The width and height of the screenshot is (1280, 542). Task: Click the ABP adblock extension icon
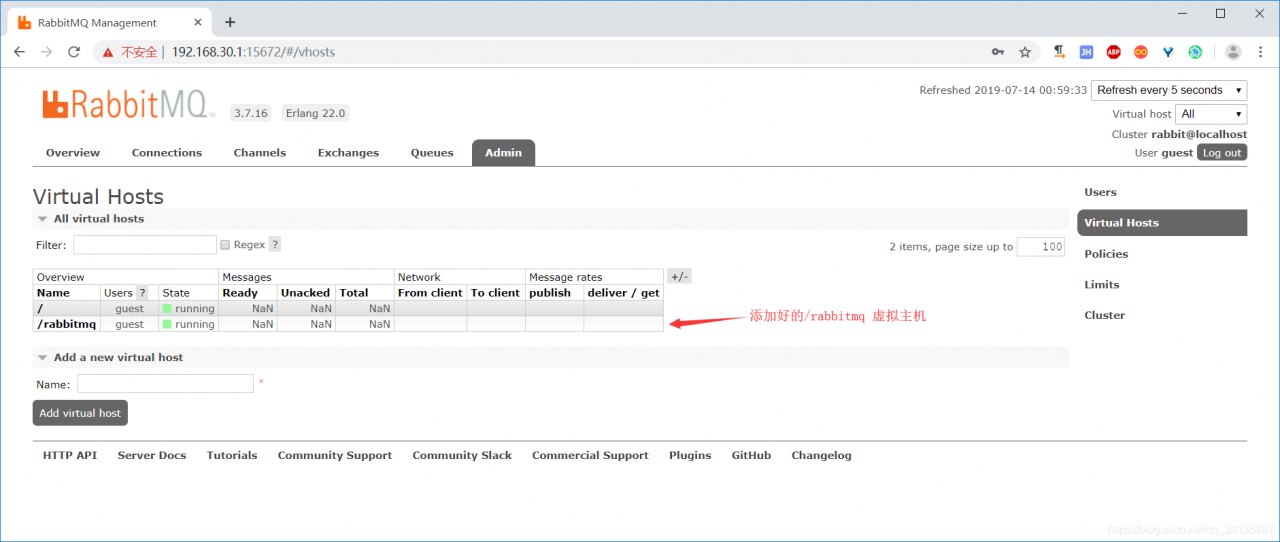coord(1113,52)
